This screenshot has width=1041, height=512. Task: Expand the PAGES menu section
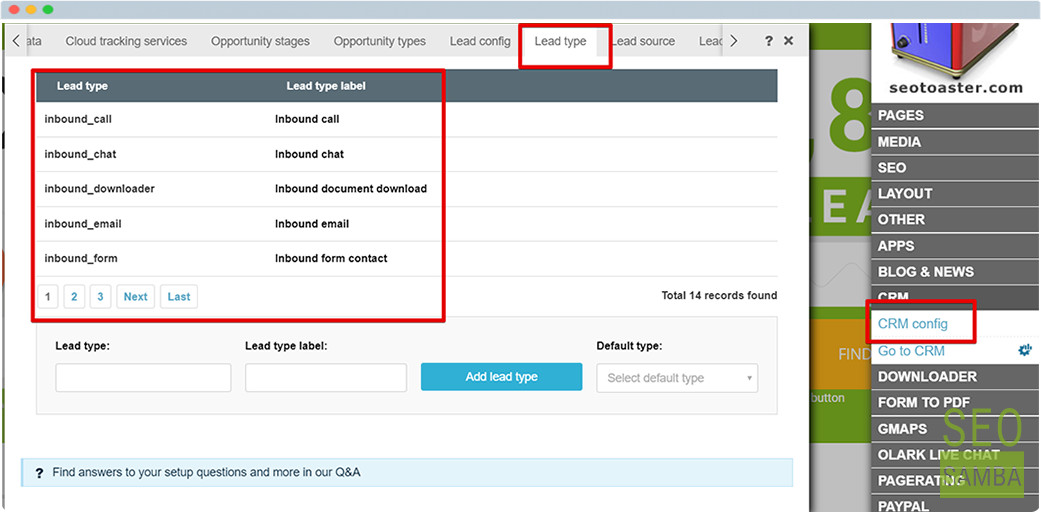(955, 116)
